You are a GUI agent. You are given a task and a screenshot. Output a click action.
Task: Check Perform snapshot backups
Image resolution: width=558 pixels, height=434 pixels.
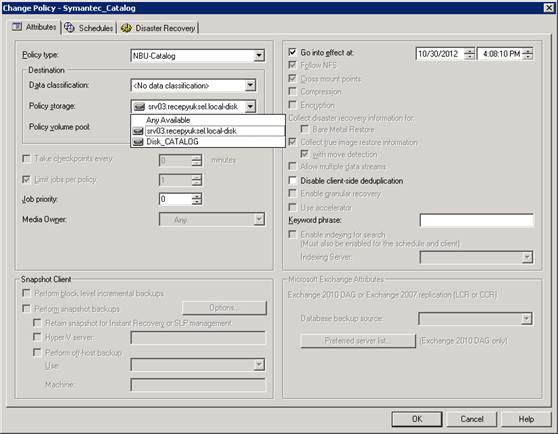point(26,308)
